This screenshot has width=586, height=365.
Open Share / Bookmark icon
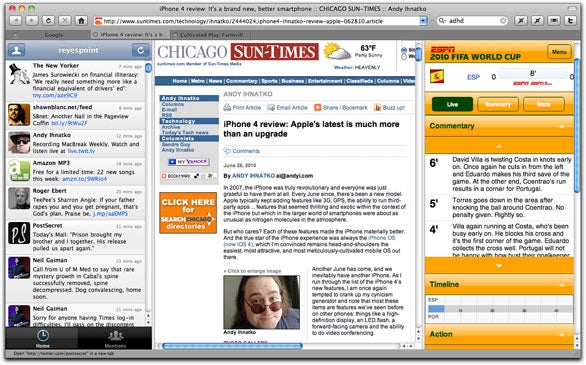coord(317,108)
